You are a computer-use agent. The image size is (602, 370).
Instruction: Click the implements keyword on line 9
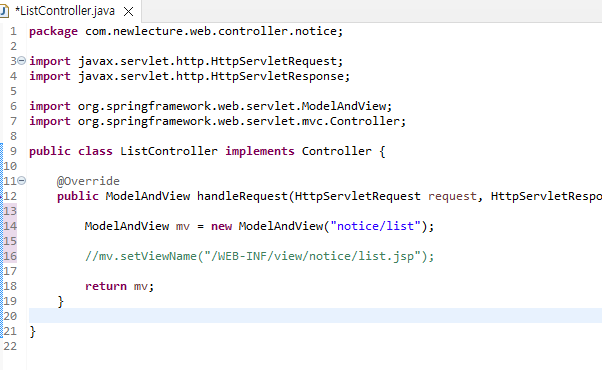point(260,151)
